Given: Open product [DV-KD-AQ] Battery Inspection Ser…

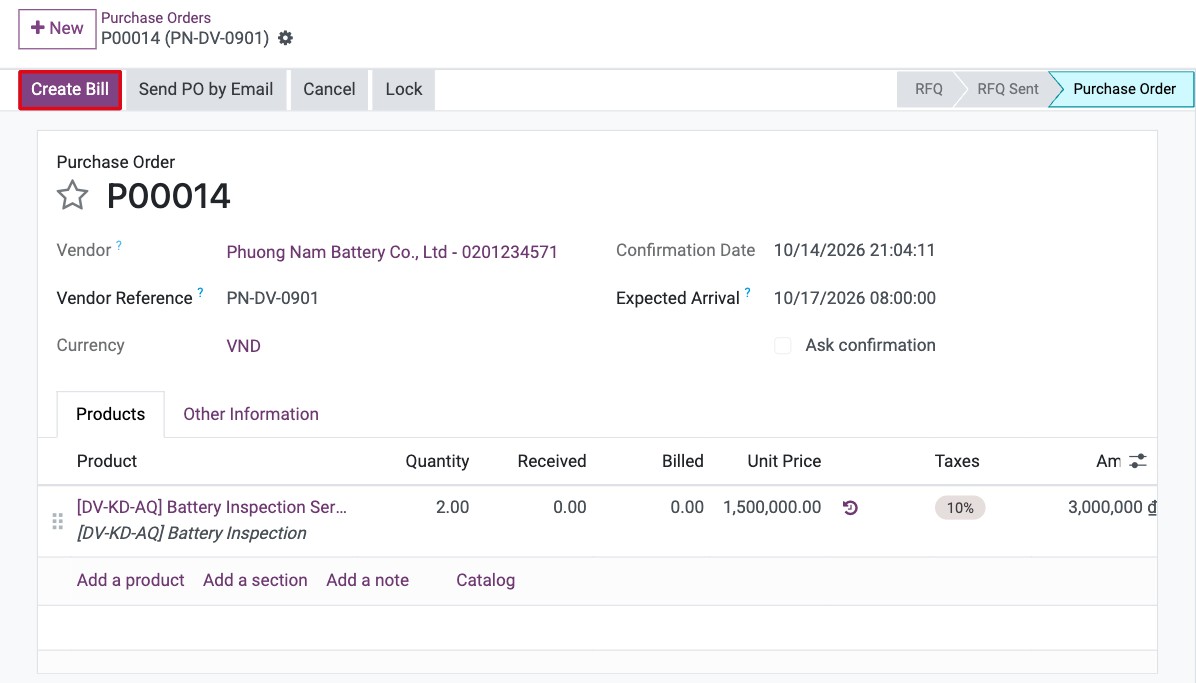Looking at the screenshot, I should (x=211, y=507).
